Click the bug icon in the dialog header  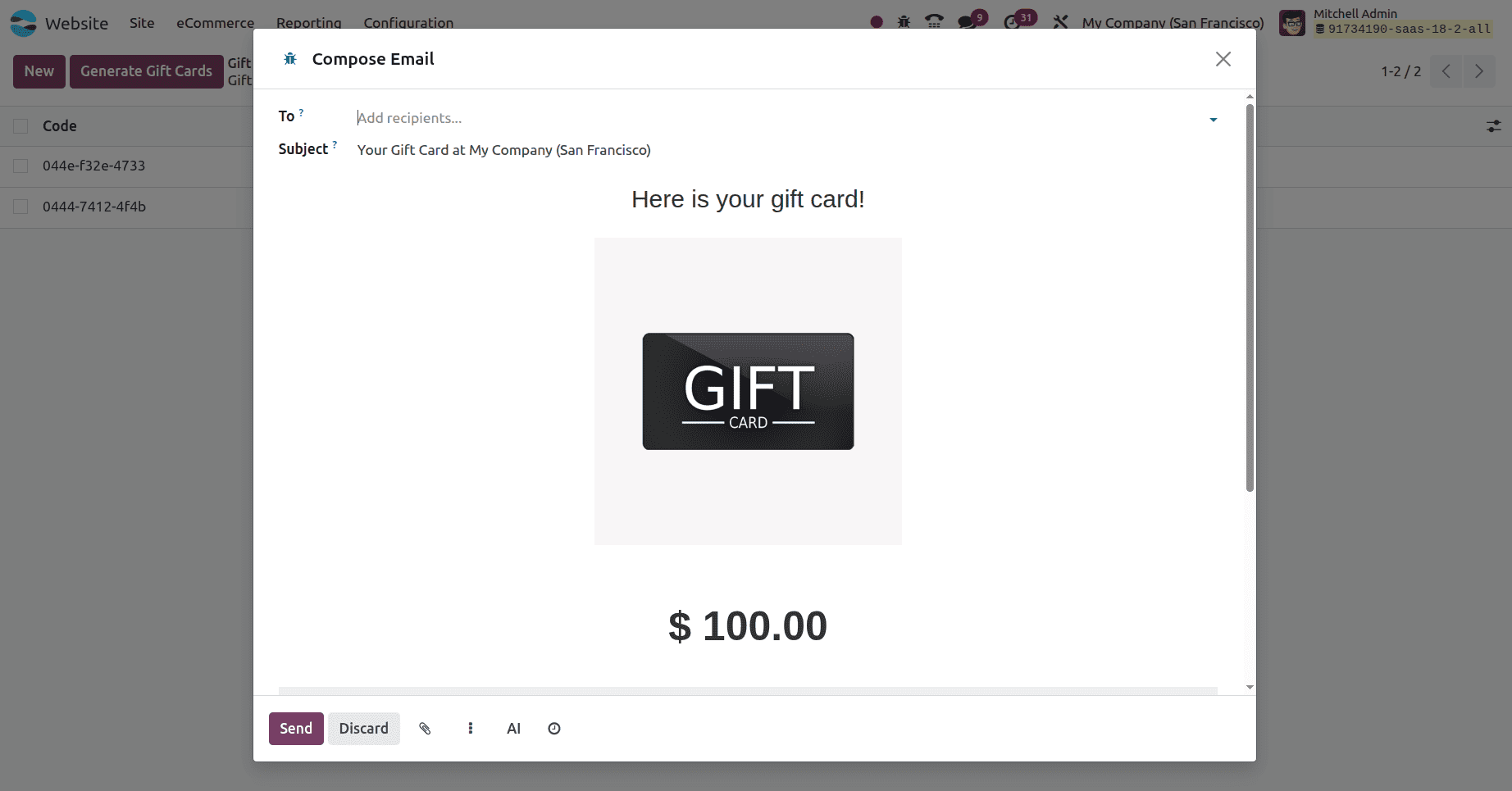click(x=290, y=59)
